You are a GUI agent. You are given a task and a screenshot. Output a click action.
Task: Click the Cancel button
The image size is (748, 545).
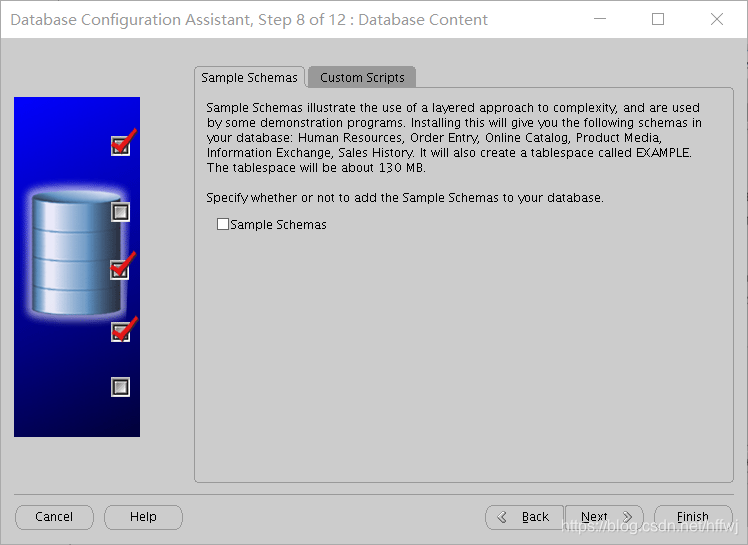(x=54, y=517)
